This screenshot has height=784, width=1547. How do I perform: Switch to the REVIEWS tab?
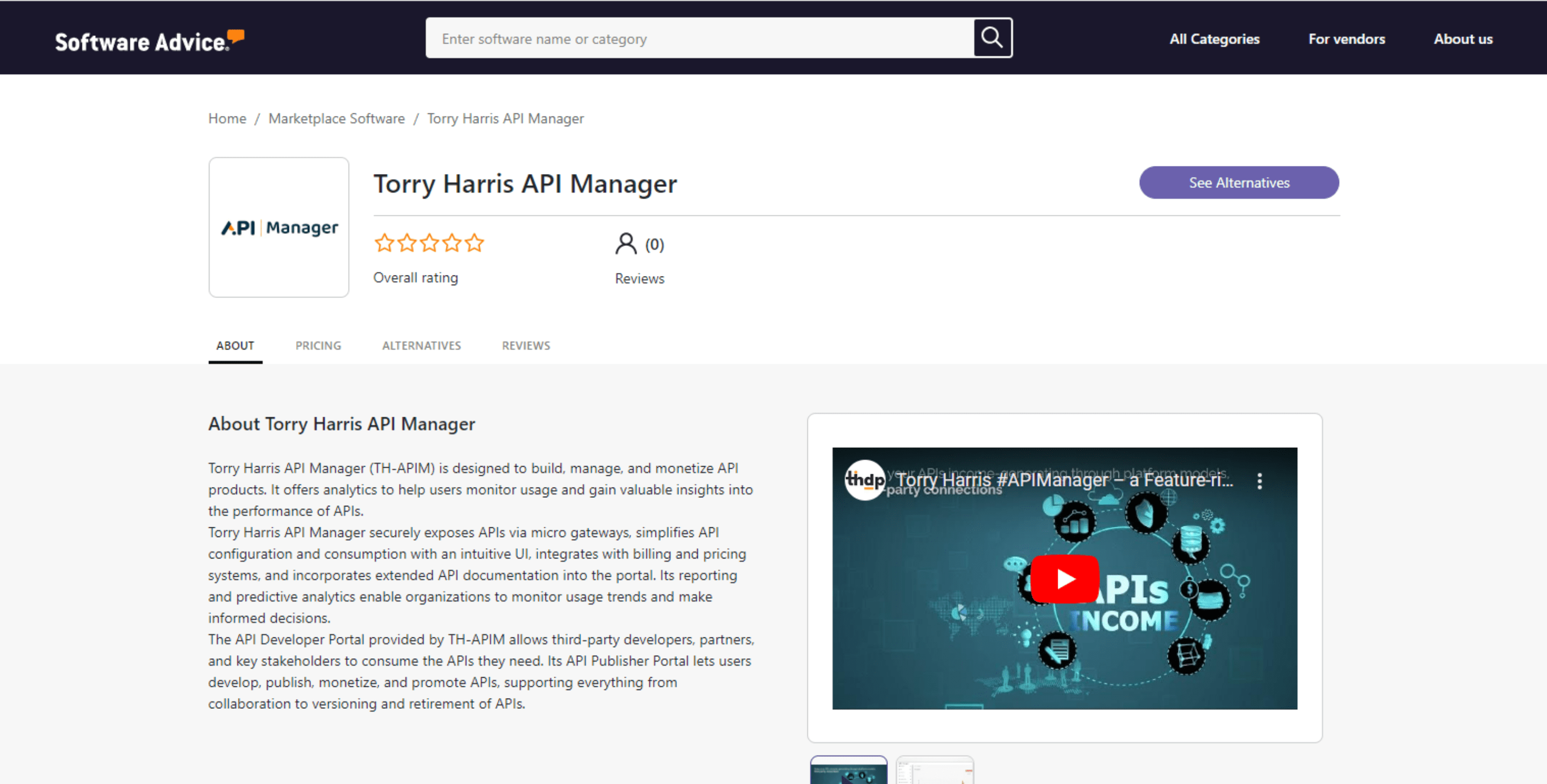[x=525, y=346]
